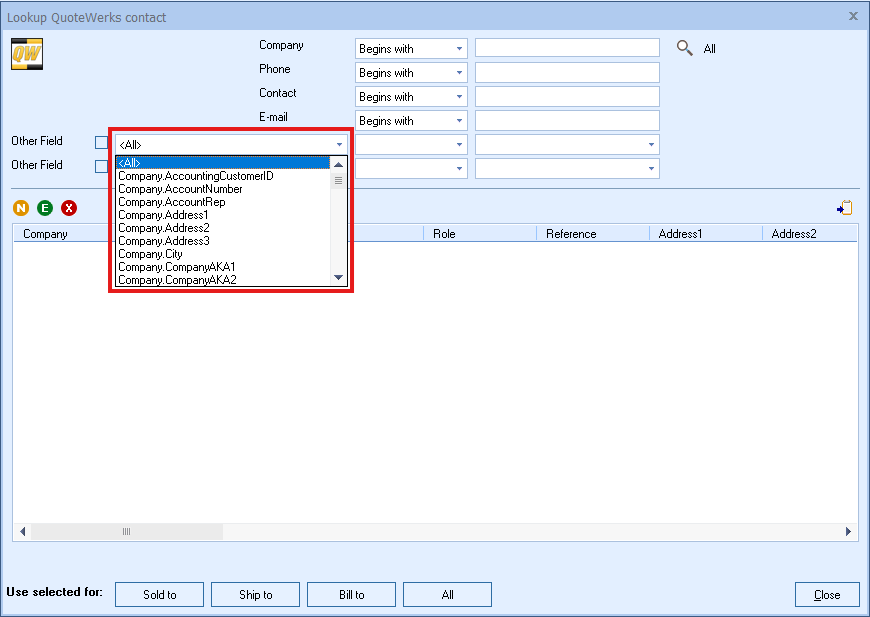Choose Company.Address2 from the list

(223, 227)
